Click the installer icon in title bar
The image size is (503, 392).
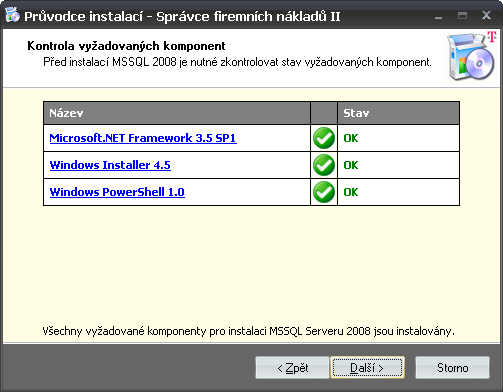pyautogui.click(x=12, y=15)
